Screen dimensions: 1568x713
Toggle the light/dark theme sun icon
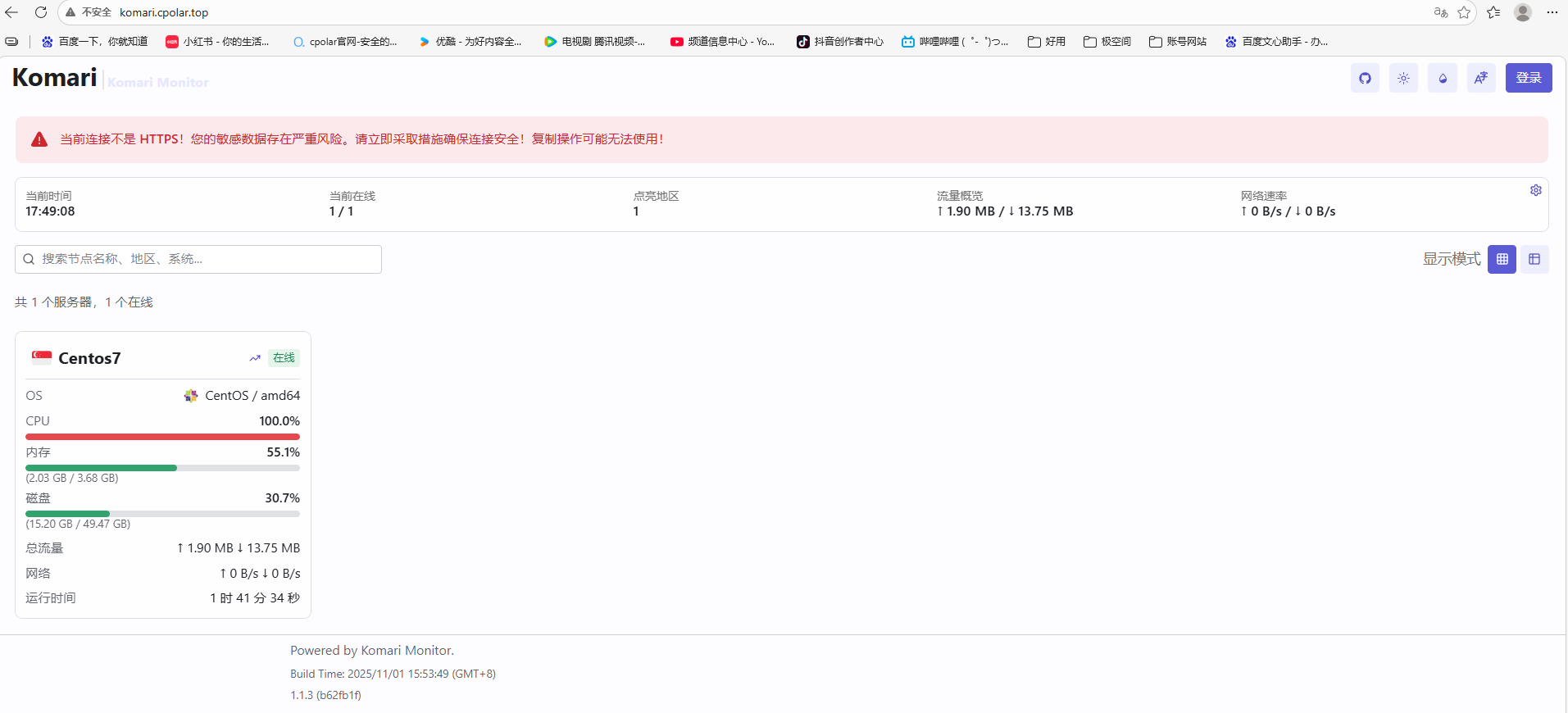tap(1403, 79)
